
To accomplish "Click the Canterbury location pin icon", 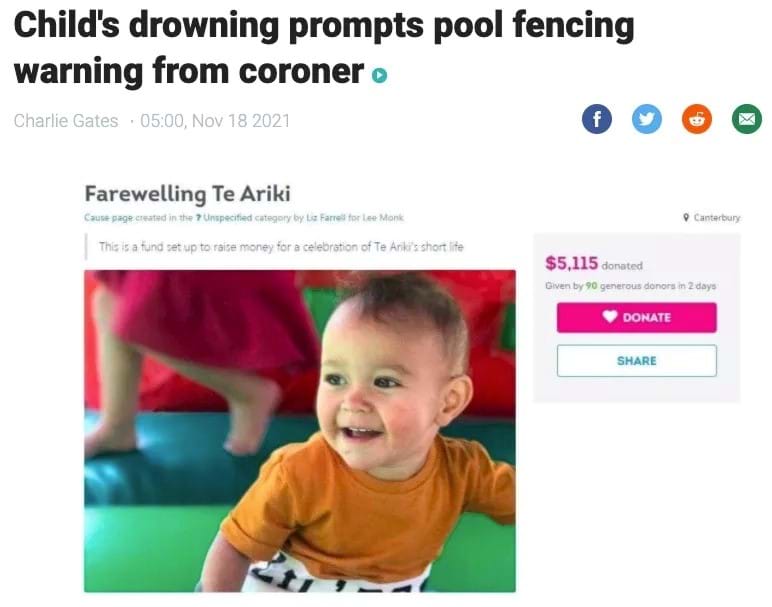I will 686,217.
